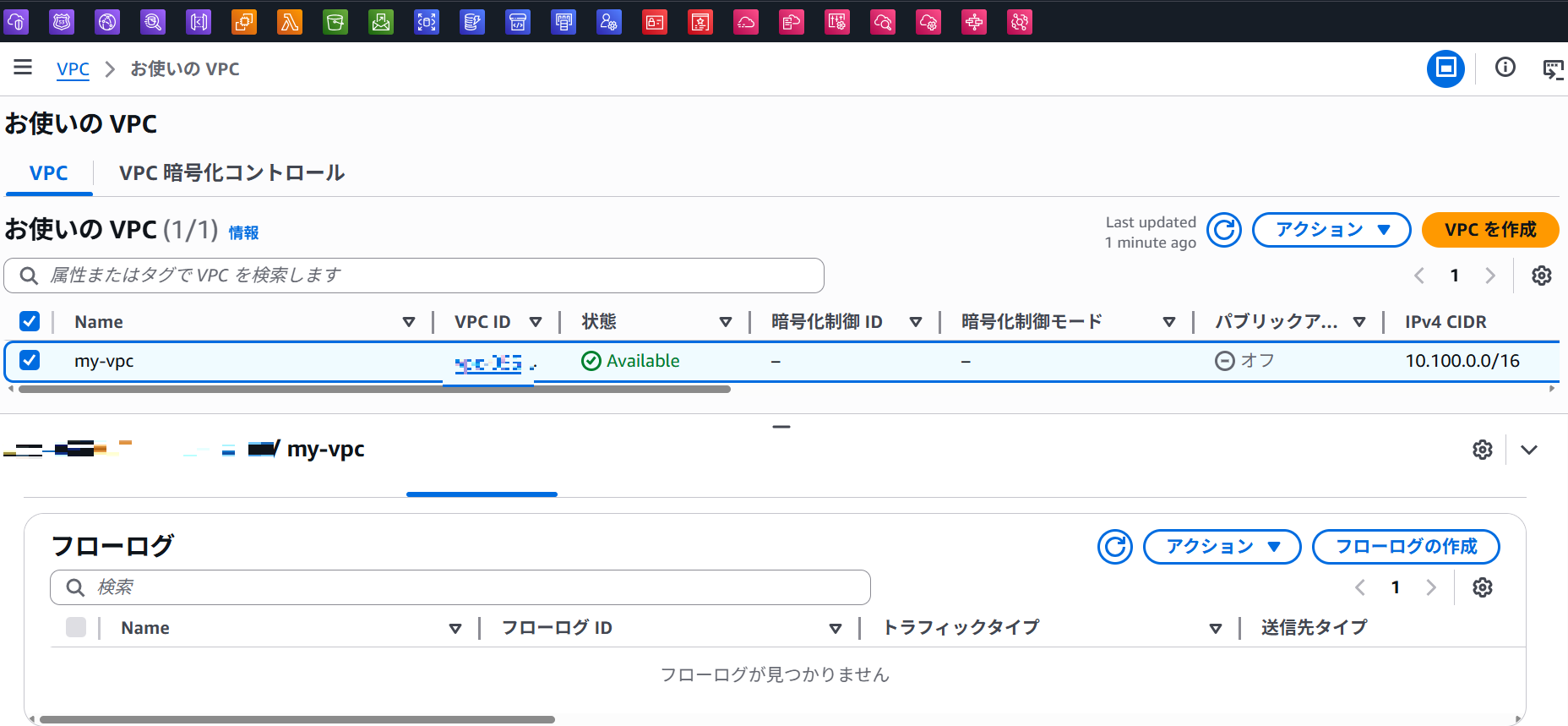Open the info help panel icon
The height and width of the screenshot is (726, 1568).
1505,67
